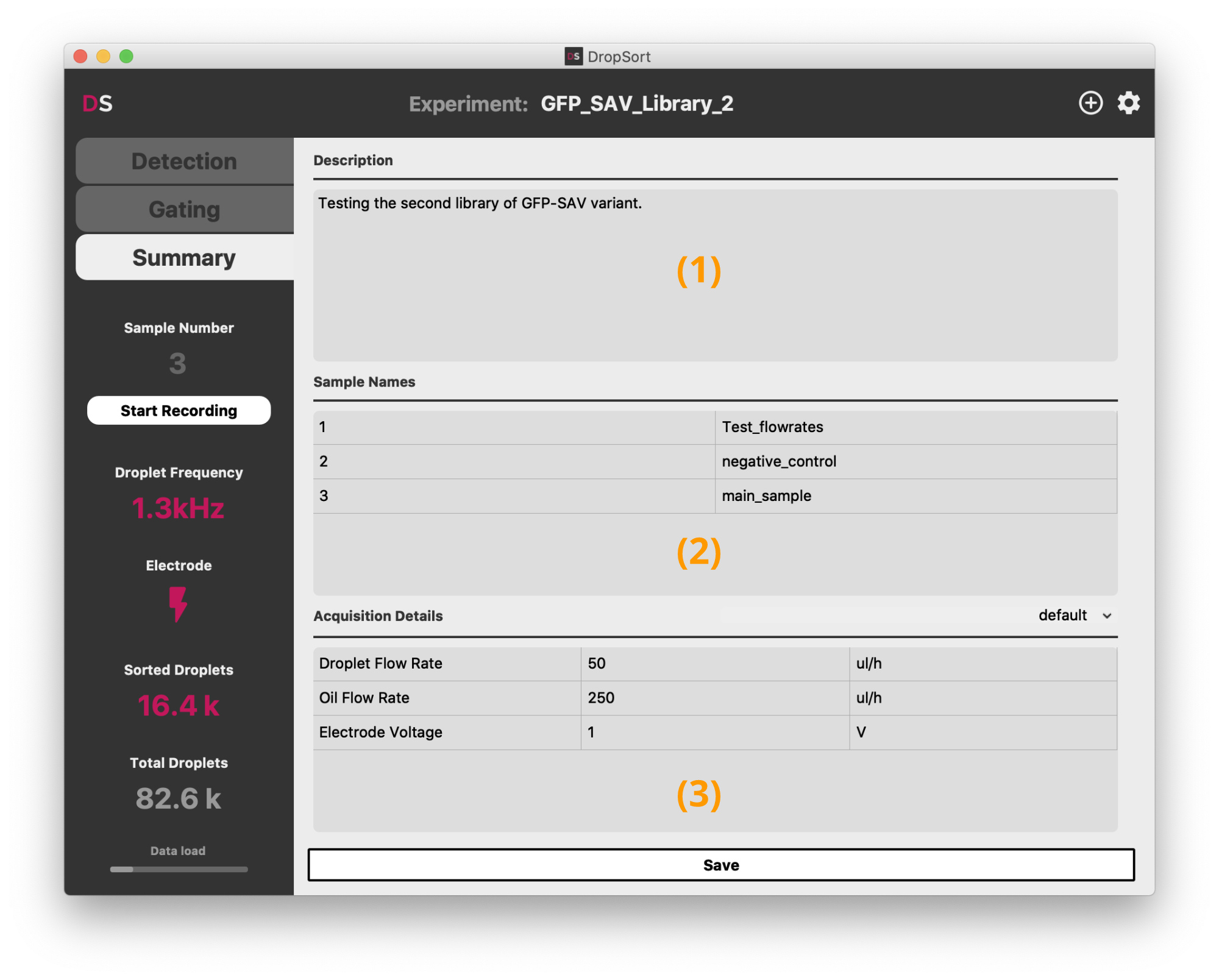Click the Data load progress bar
Viewport: 1219px width, 980px height.
coord(179,869)
